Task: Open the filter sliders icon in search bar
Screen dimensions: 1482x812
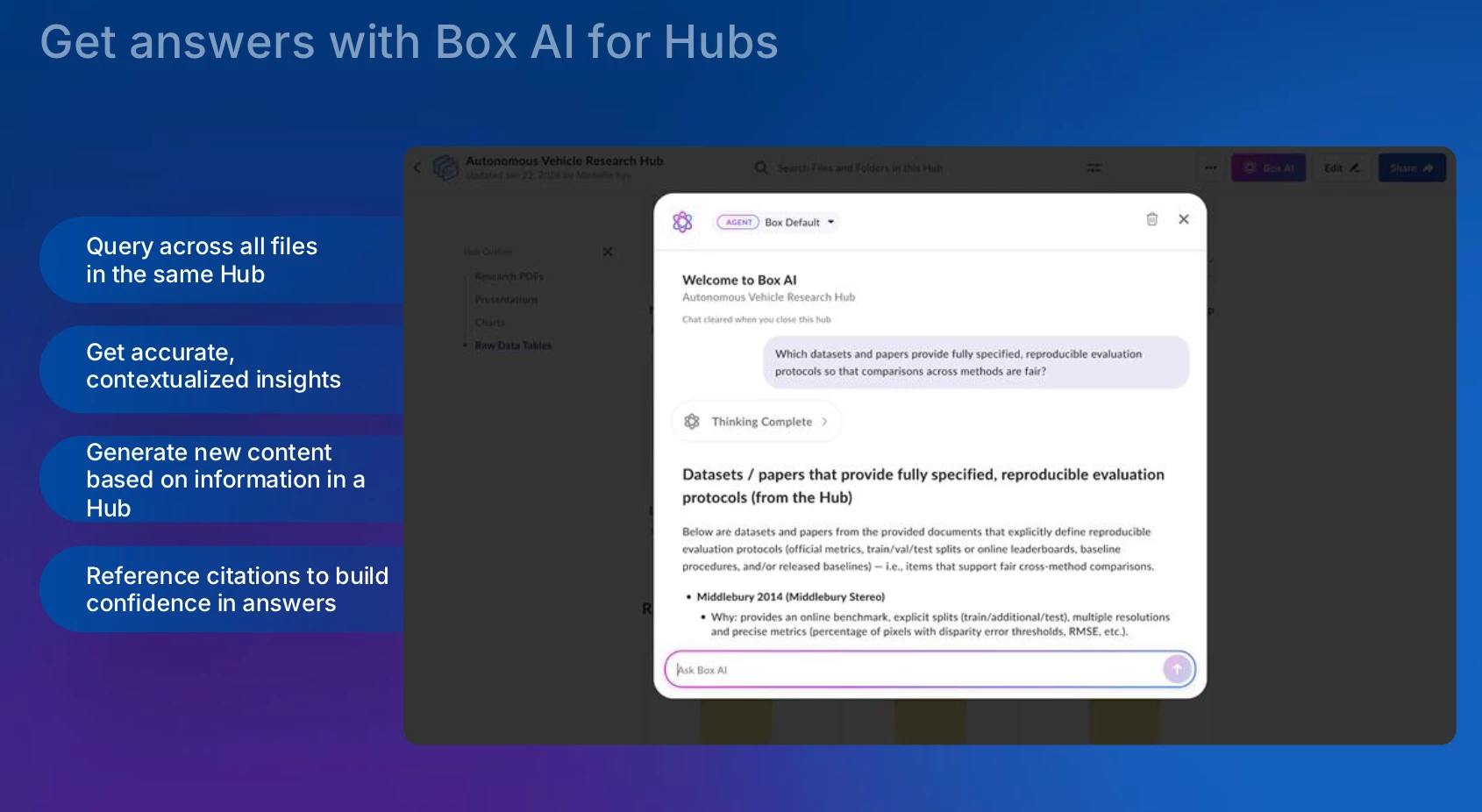Action: (1094, 167)
